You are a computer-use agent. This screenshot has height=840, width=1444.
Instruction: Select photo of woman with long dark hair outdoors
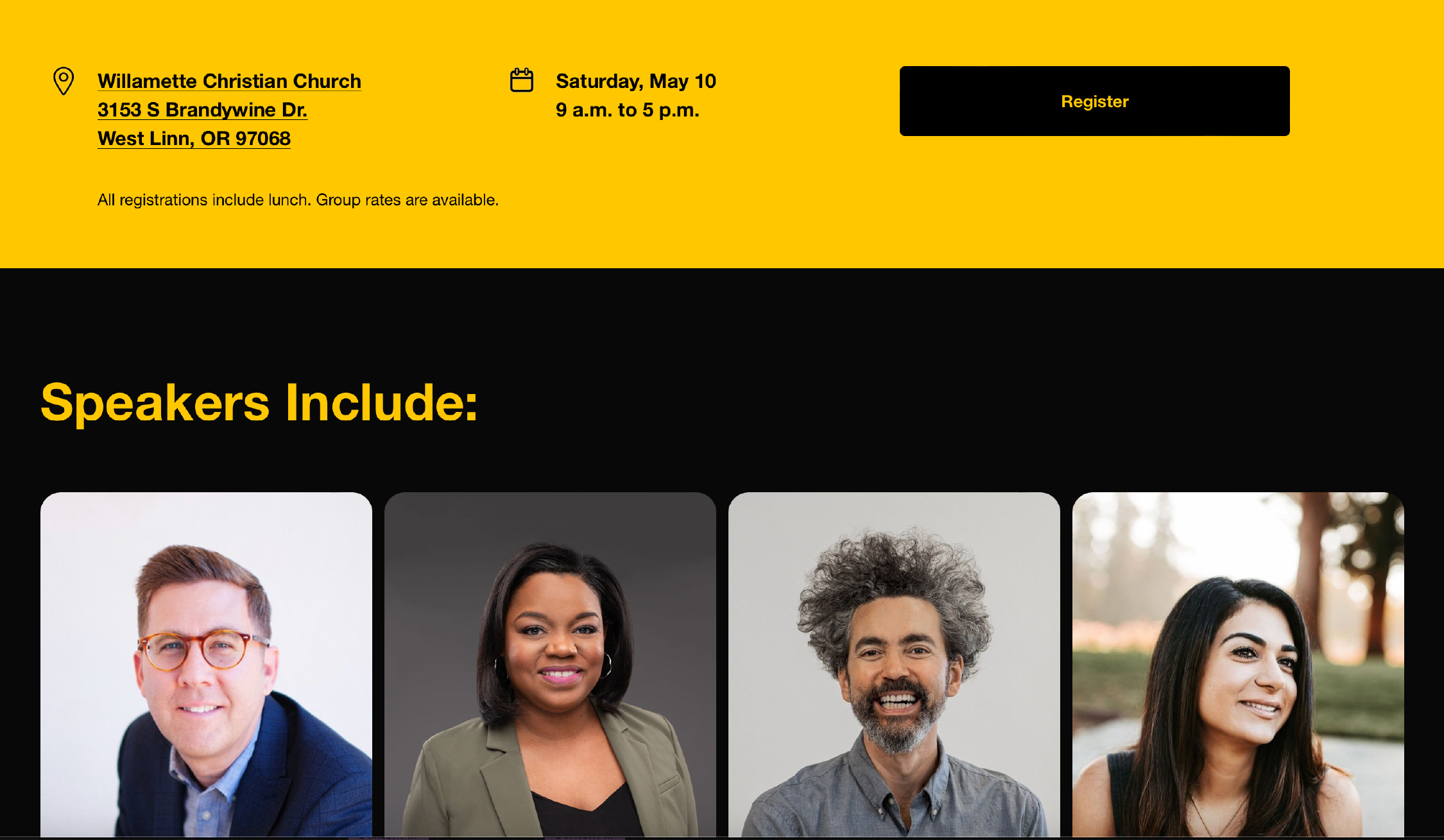(x=1238, y=665)
